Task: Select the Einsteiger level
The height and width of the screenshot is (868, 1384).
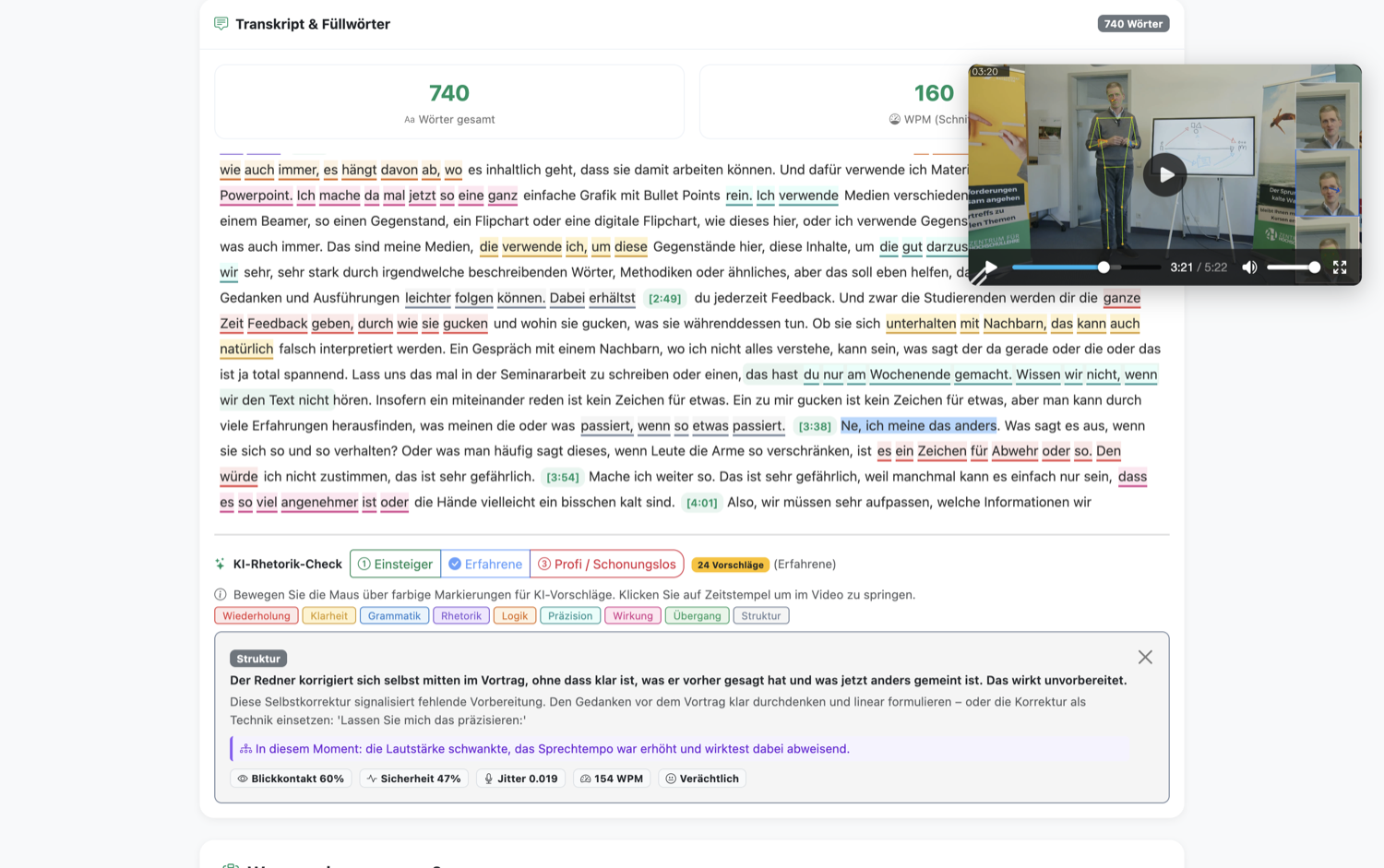Action: click(x=395, y=564)
